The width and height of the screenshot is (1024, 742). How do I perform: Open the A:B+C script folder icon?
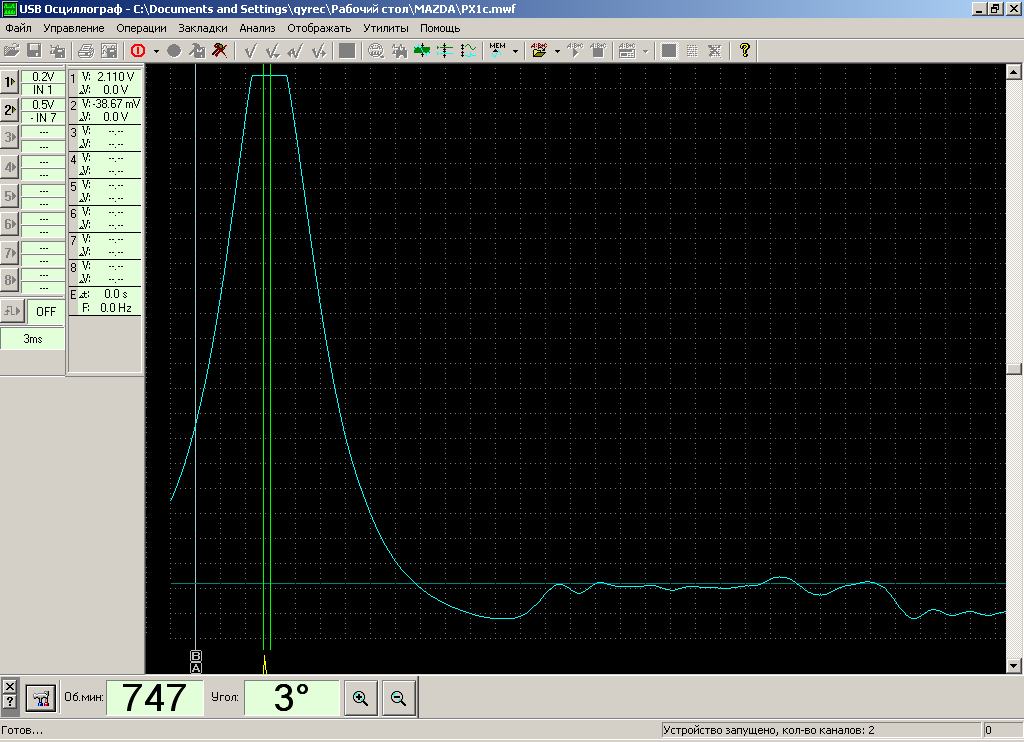point(540,50)
